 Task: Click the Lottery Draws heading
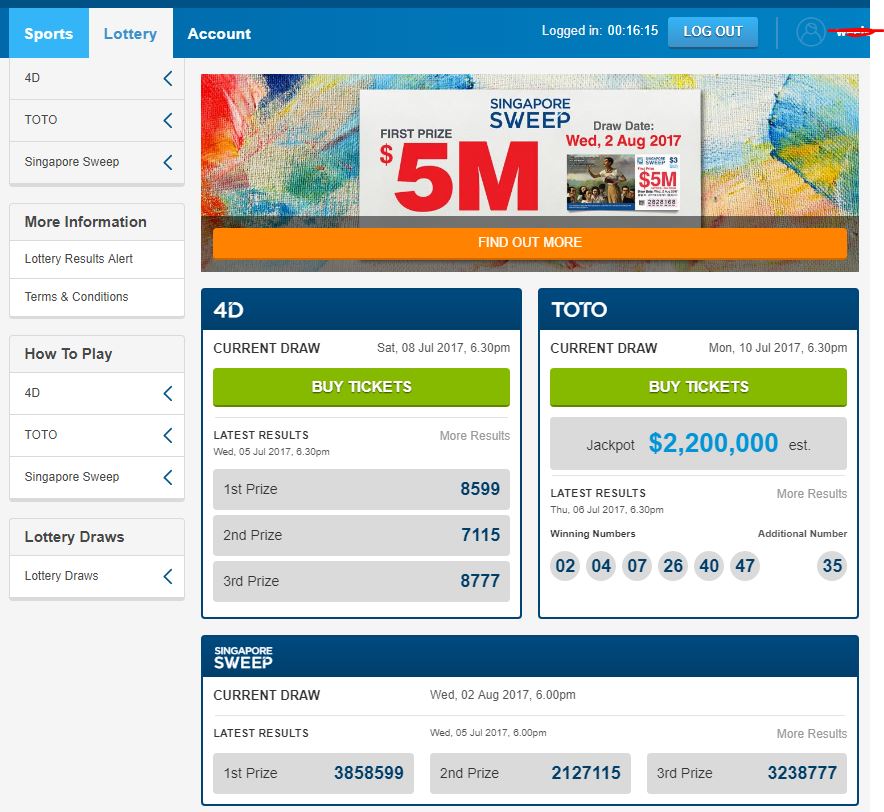pos(74,537)
